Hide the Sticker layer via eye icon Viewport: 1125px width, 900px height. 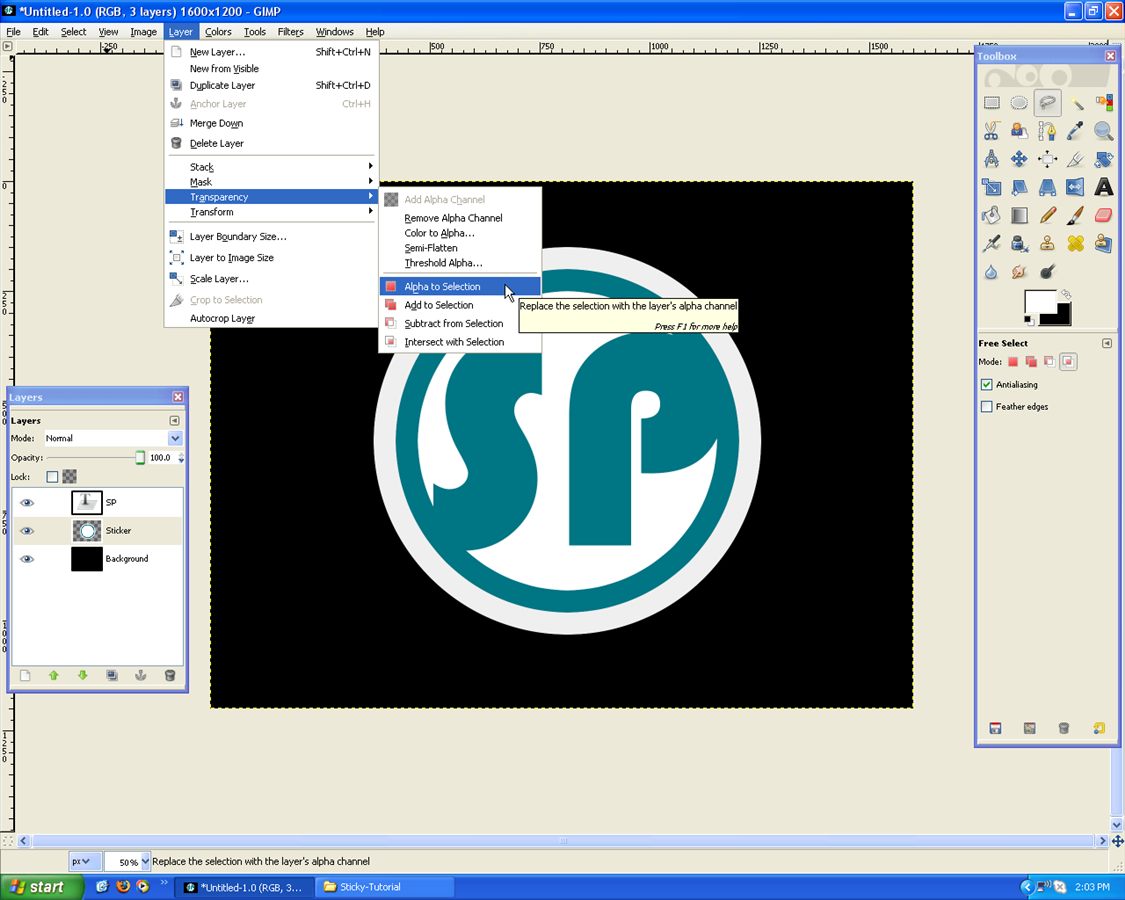tap(27, 530)
